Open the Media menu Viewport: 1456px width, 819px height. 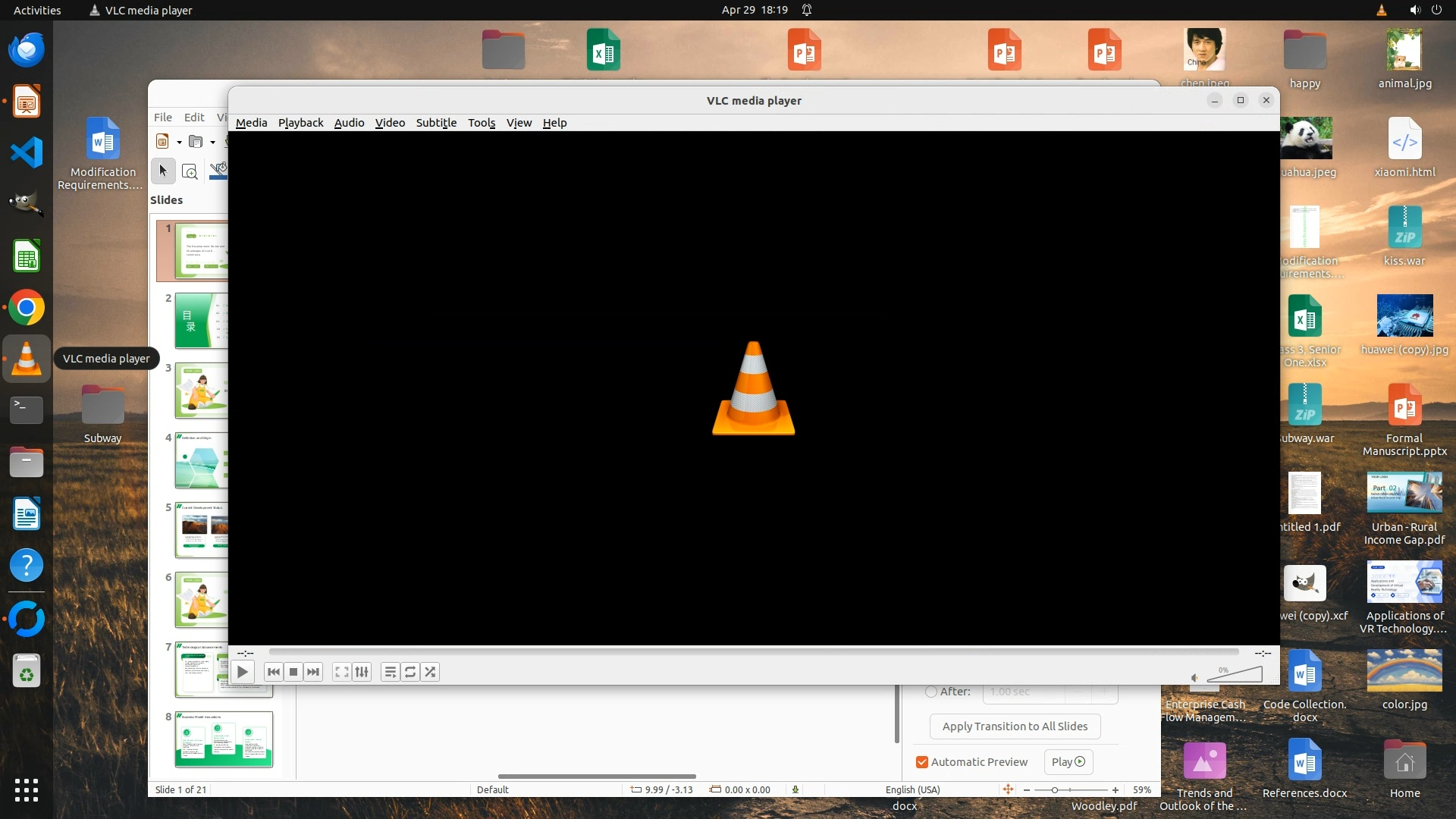click(x=251, y=123)
